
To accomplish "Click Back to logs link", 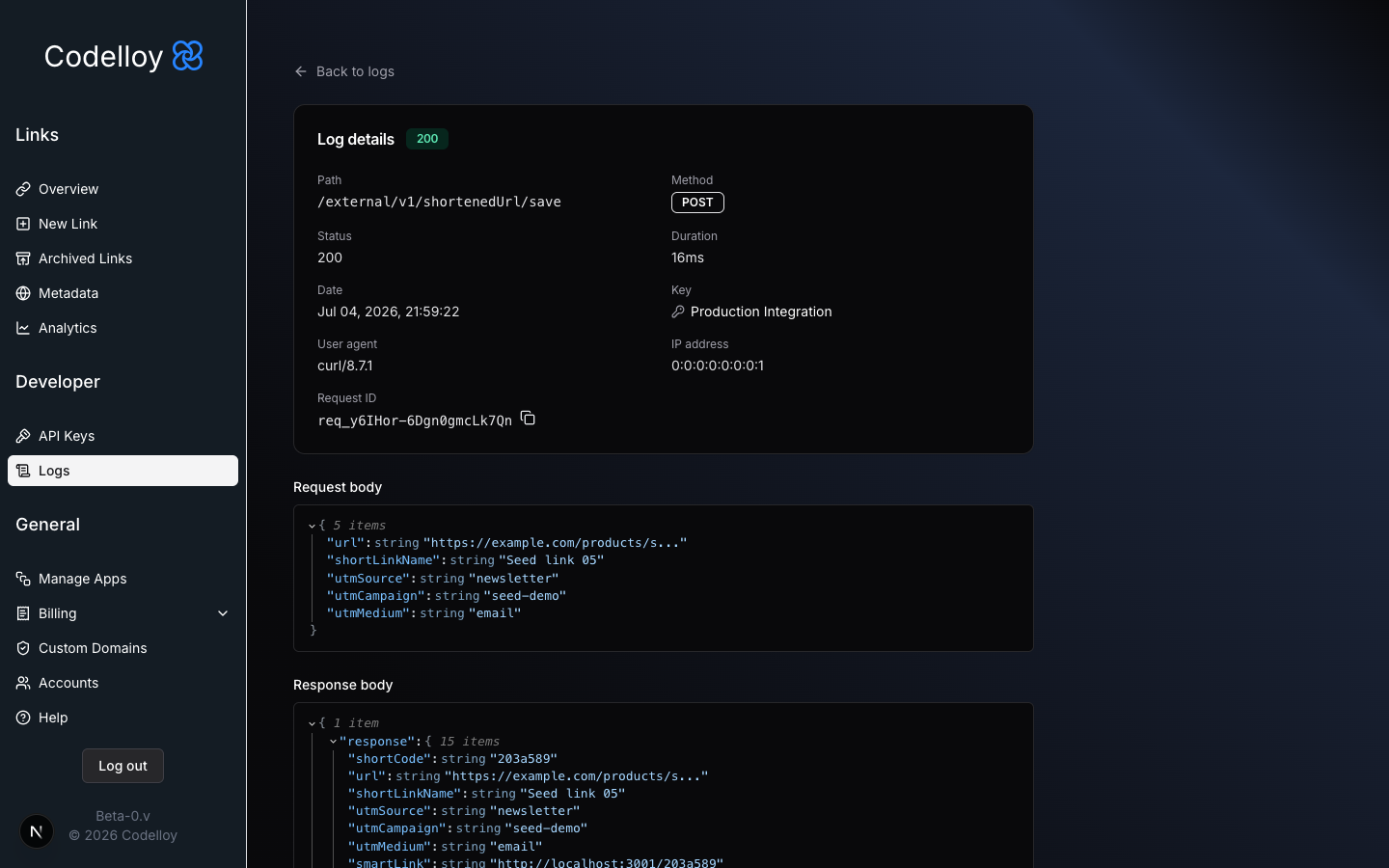I will (x=344, y=71).
